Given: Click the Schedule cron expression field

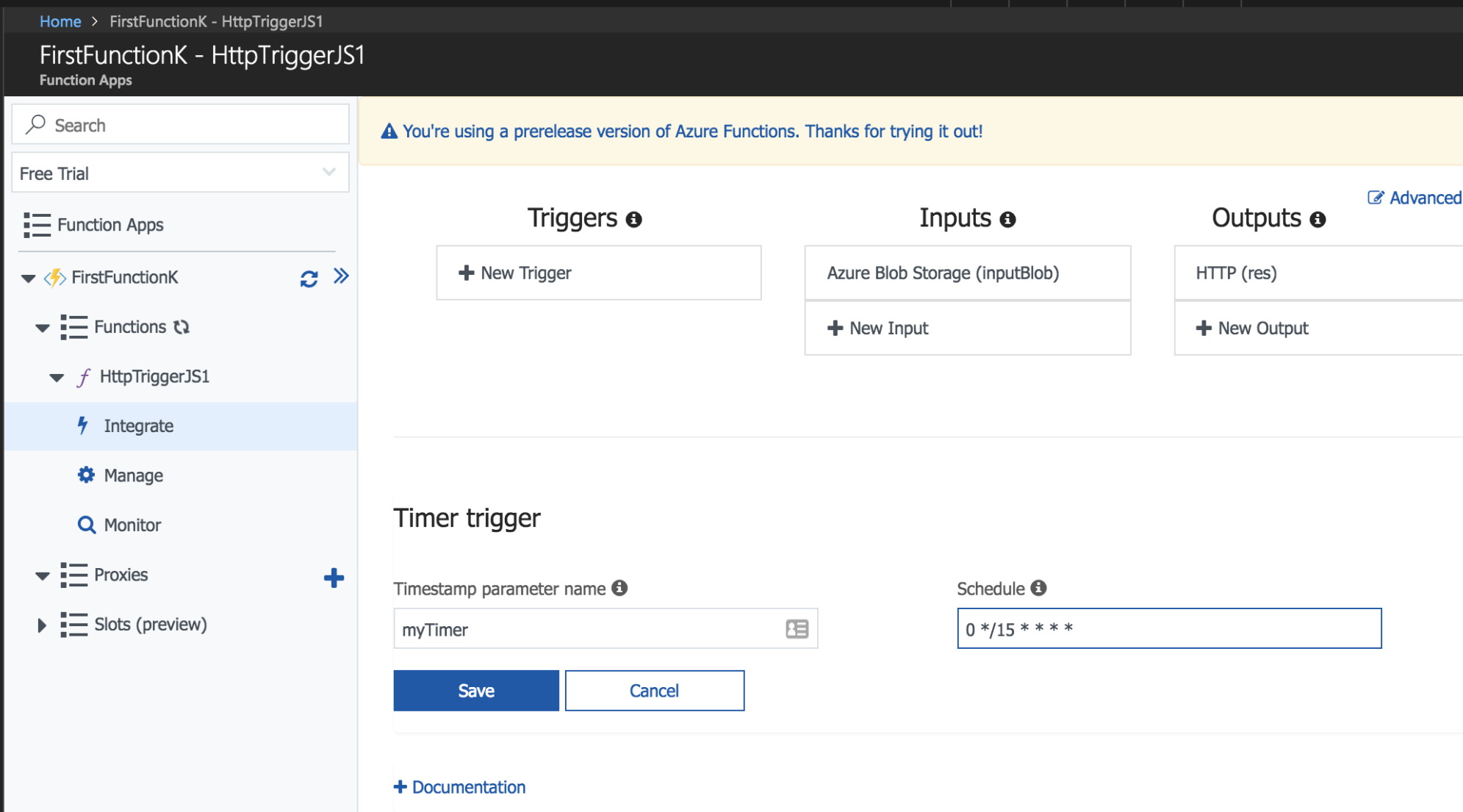Looking at the screenshot, I should coord(1169,628).
